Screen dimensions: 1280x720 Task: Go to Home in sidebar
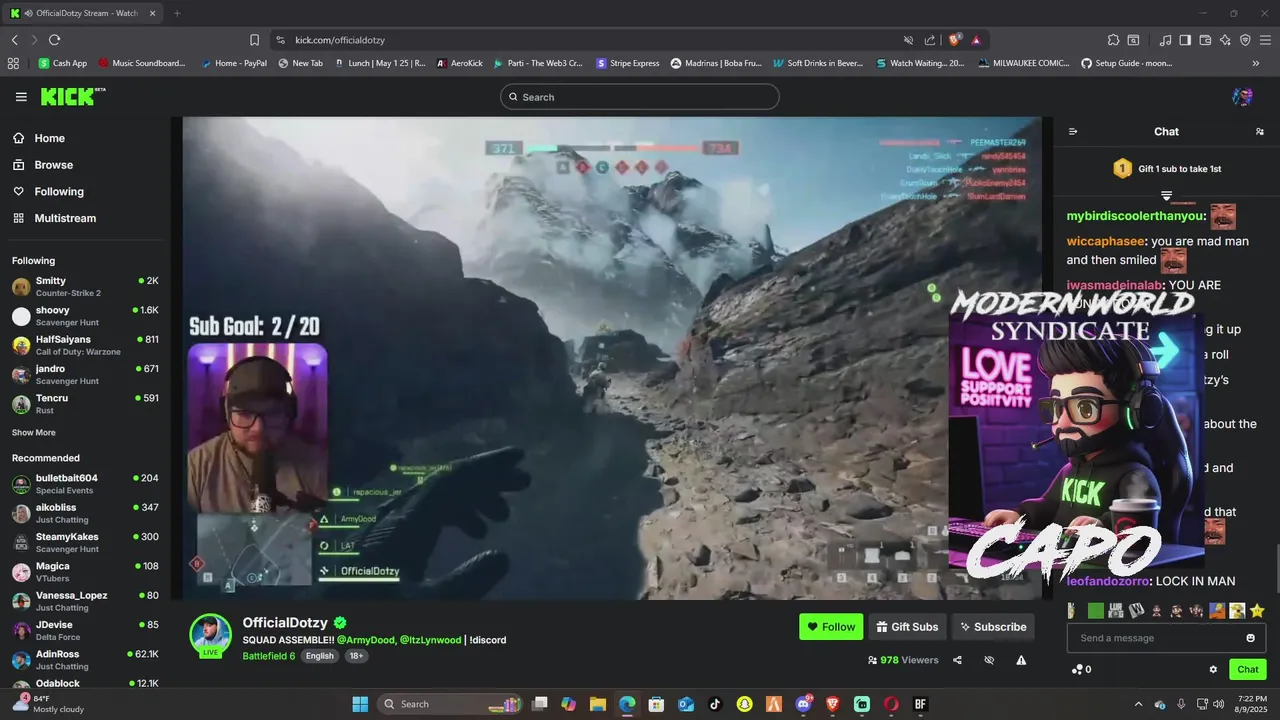click(49, 138)
